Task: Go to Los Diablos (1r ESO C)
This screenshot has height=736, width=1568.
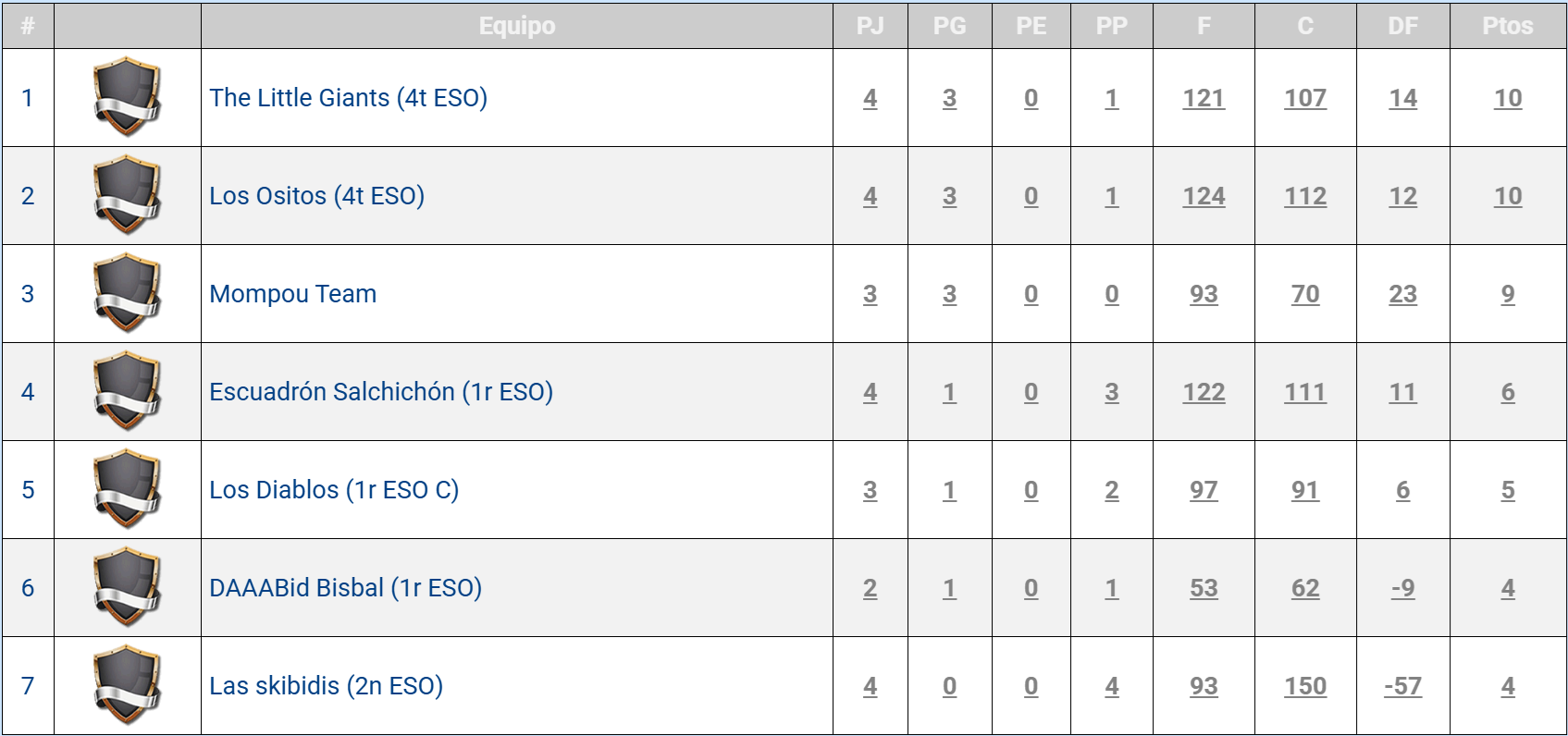Action: point(333,490)
